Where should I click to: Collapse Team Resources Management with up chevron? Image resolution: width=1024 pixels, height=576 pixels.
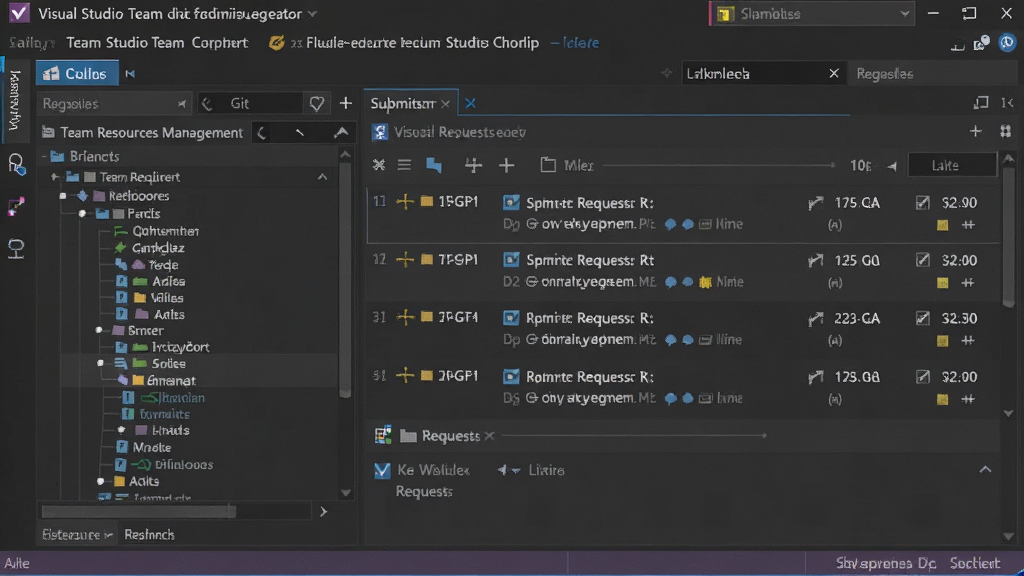[x=341, y=133]
